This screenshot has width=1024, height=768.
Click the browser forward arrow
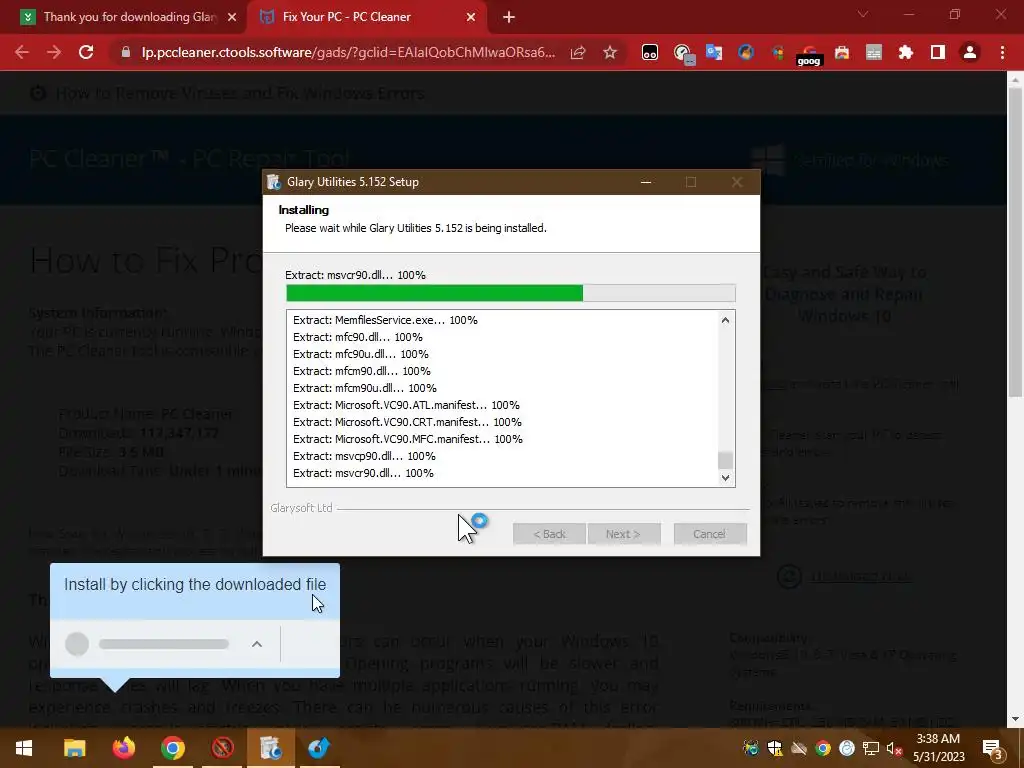(x=54, y=52)
